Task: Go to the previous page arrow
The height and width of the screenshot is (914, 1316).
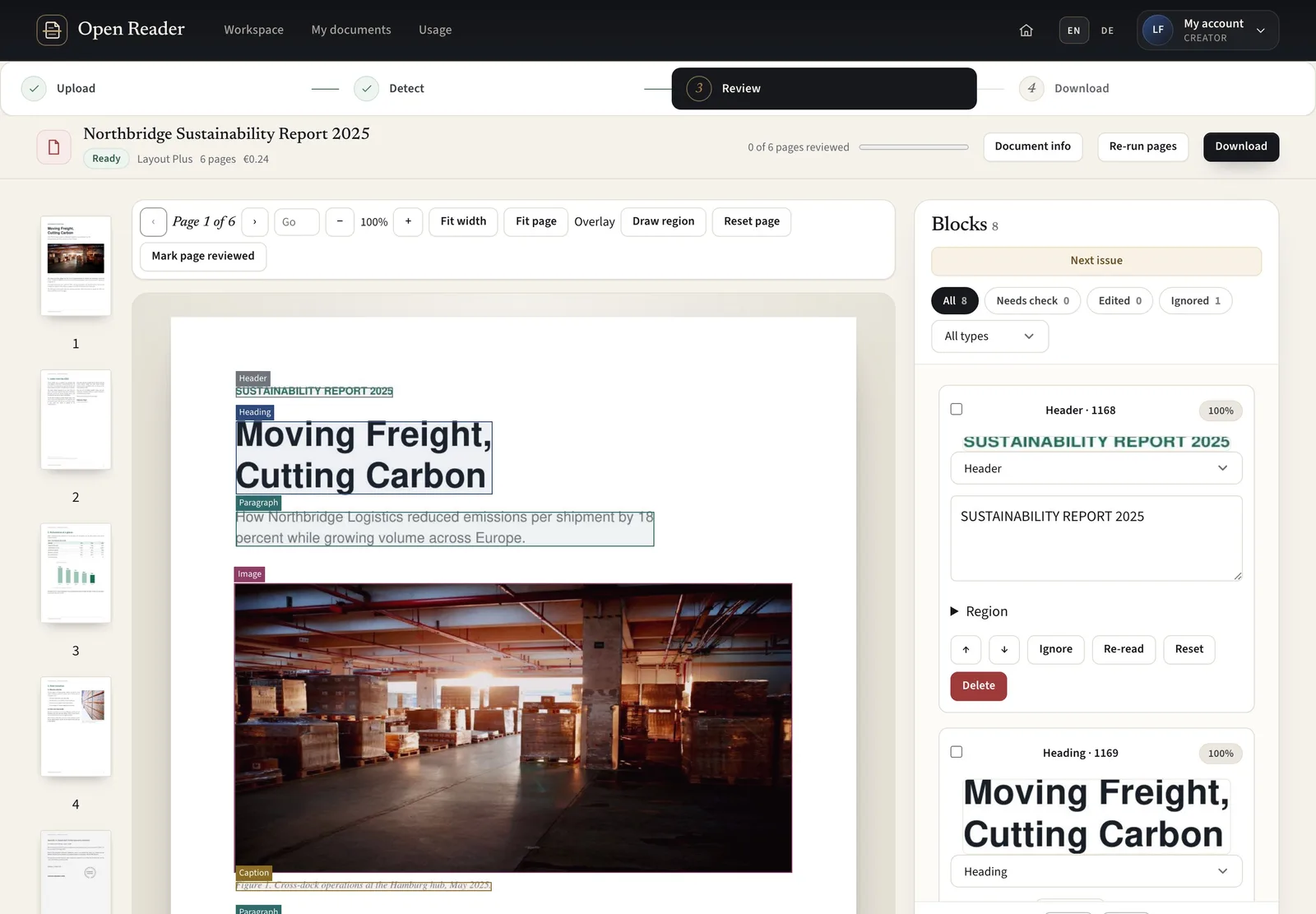Action: click(x=153, y=222)
